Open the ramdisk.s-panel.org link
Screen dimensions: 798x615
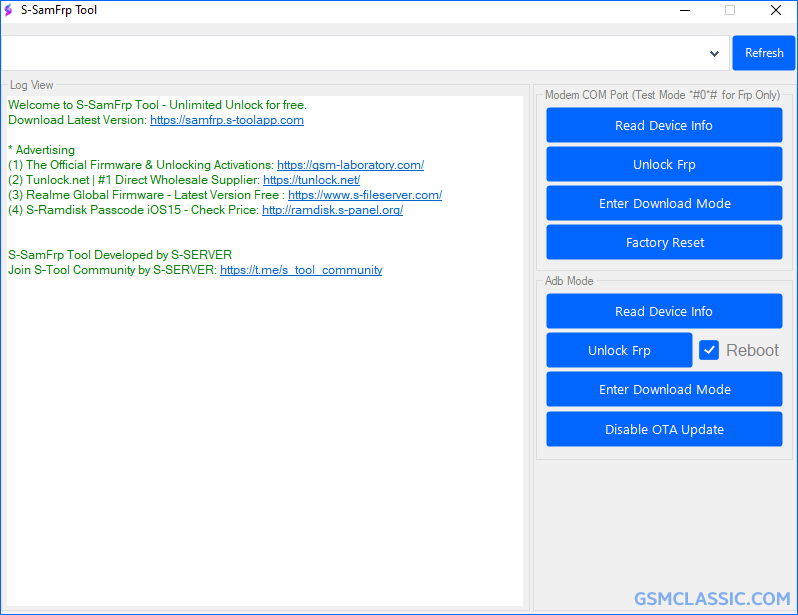(332, 210)
